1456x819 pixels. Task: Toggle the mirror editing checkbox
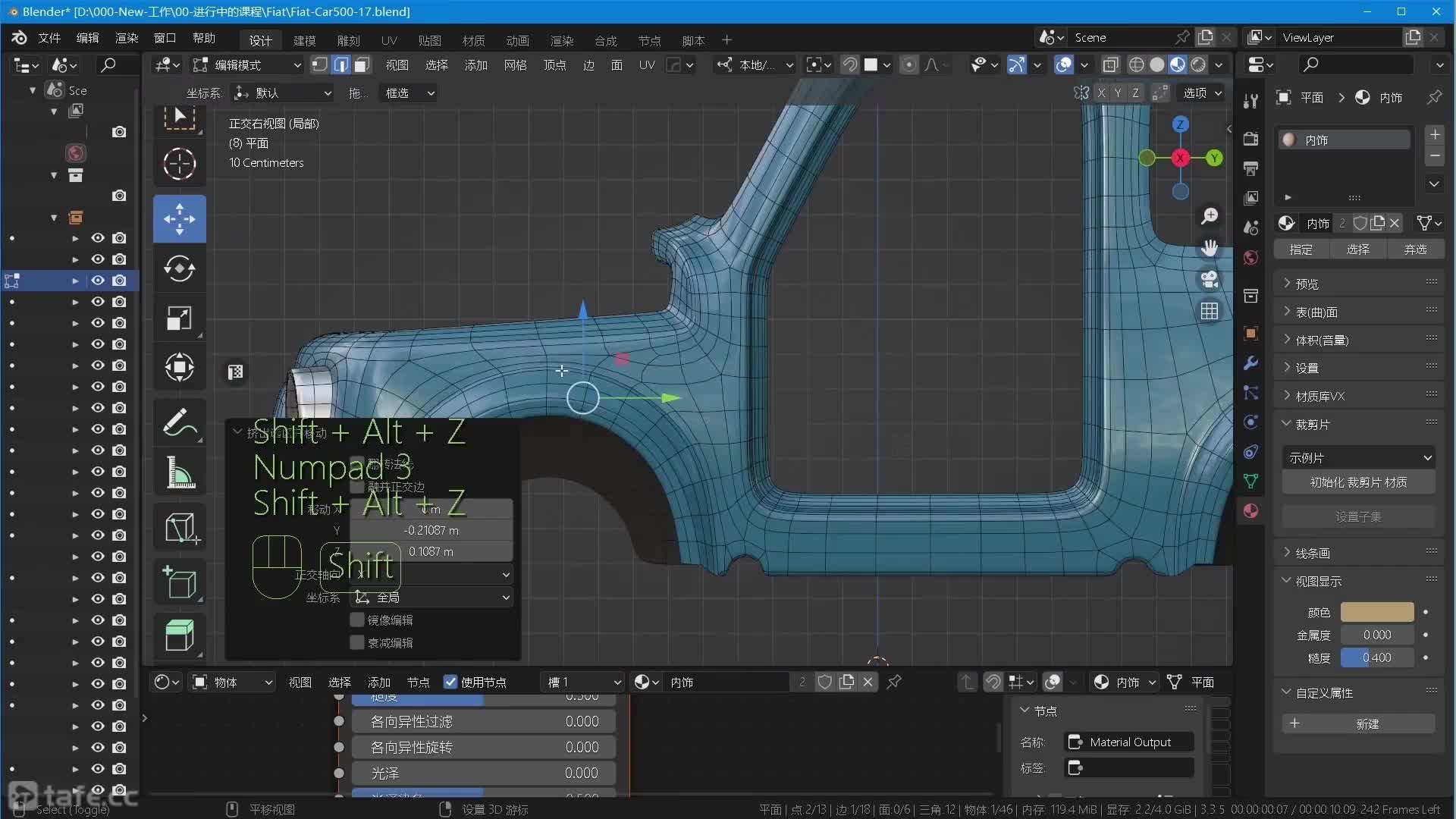tap(357, 620)
